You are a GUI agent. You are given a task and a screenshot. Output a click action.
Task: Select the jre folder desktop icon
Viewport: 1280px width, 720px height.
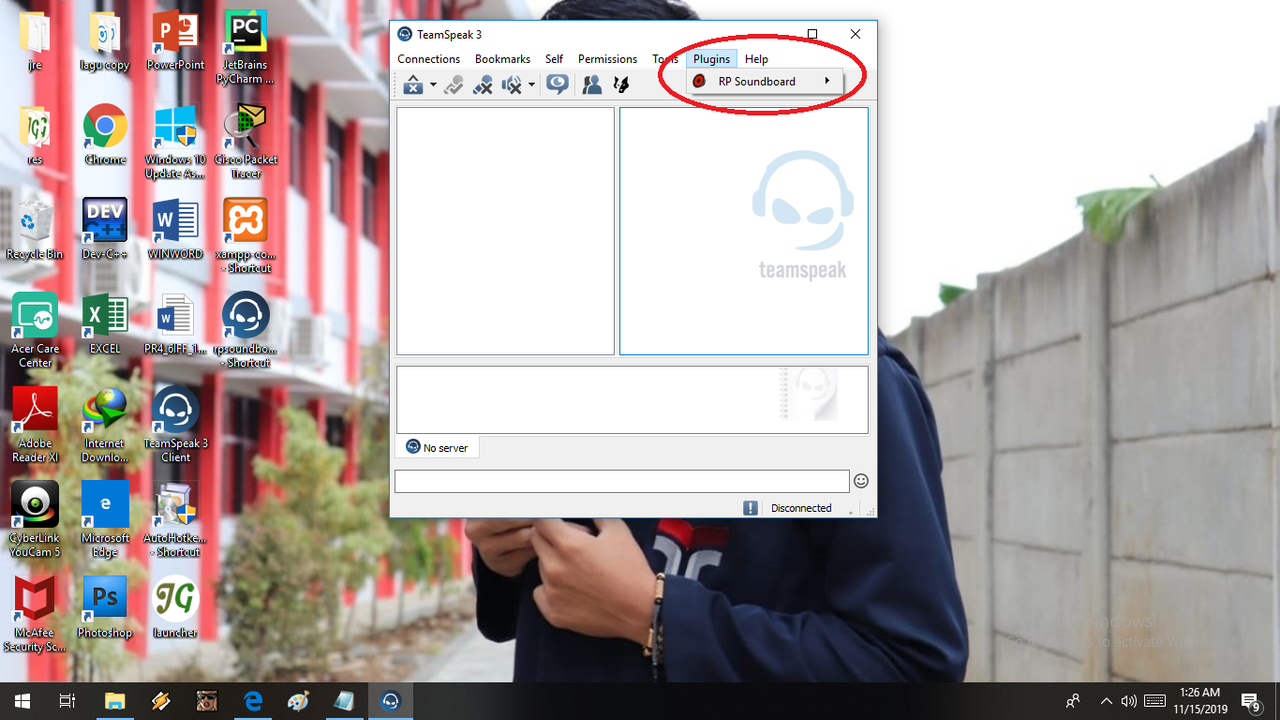[x=35, y=42]
